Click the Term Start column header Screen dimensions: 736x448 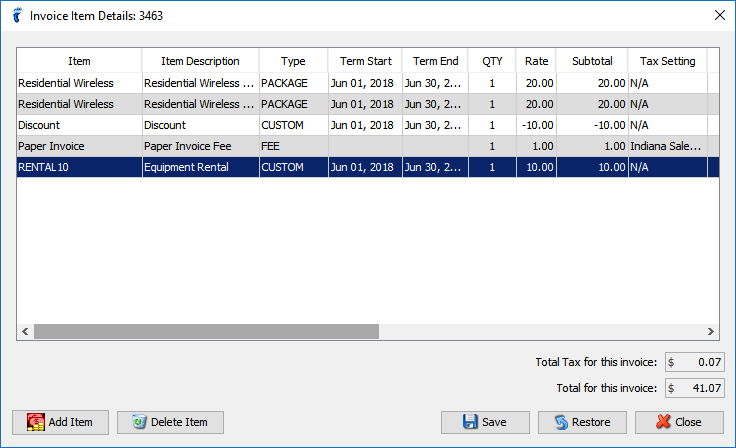tap(366, 61)
